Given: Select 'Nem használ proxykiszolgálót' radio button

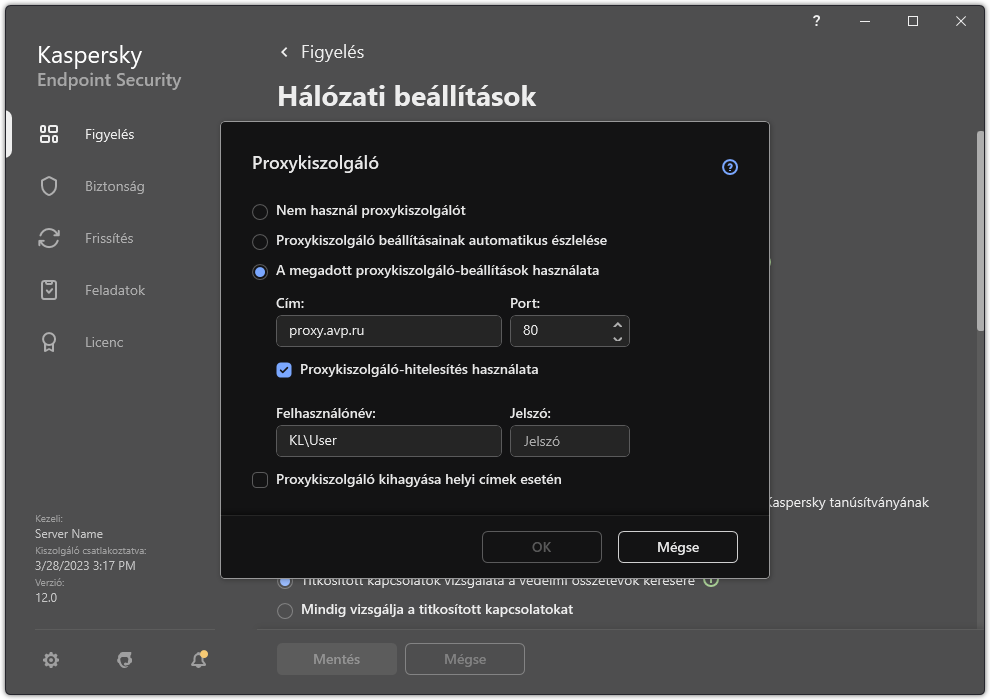Looking at the screenshot, I should click(x=259, y=211).
